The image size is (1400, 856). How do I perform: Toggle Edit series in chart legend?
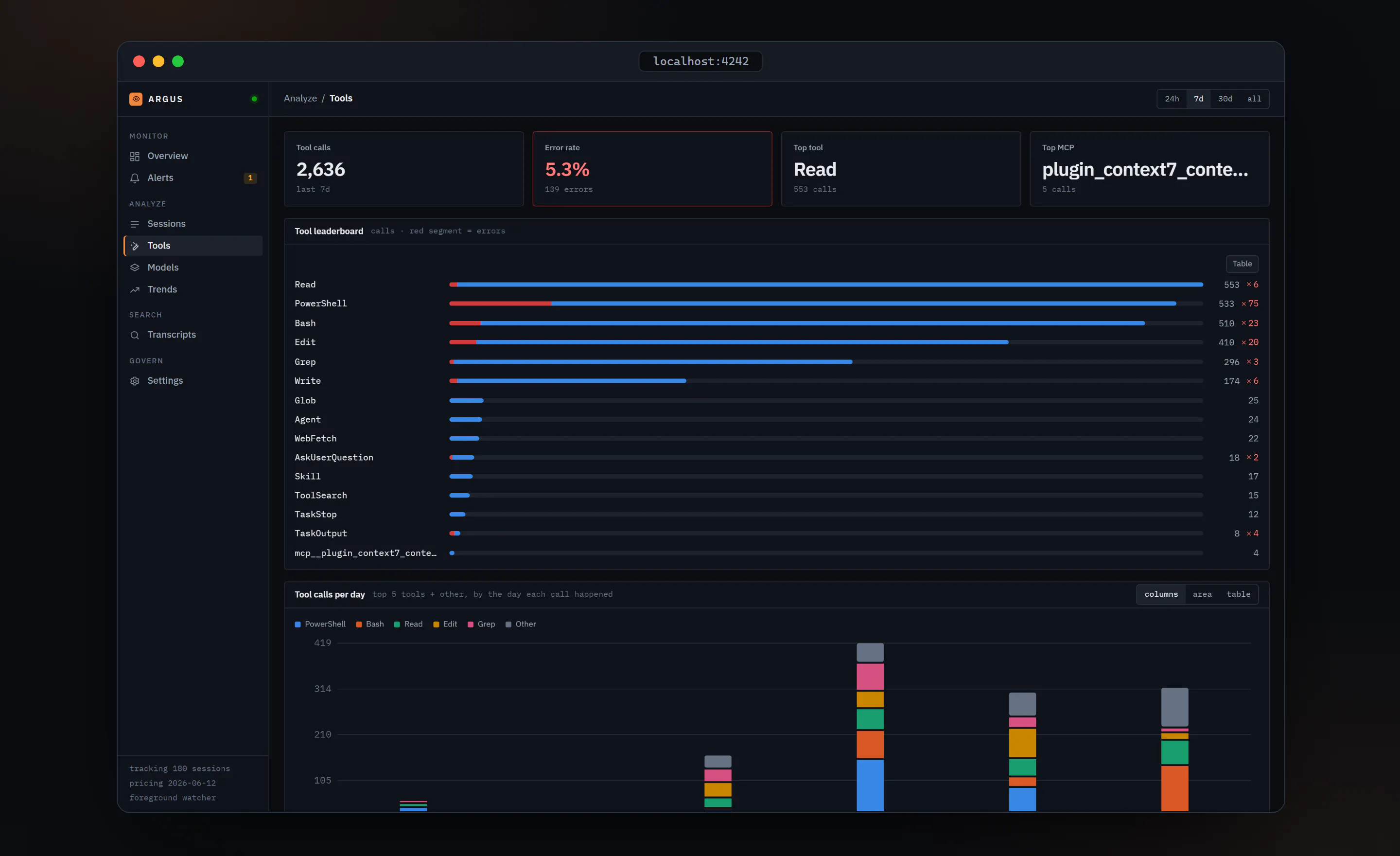[x=445, y=624]
